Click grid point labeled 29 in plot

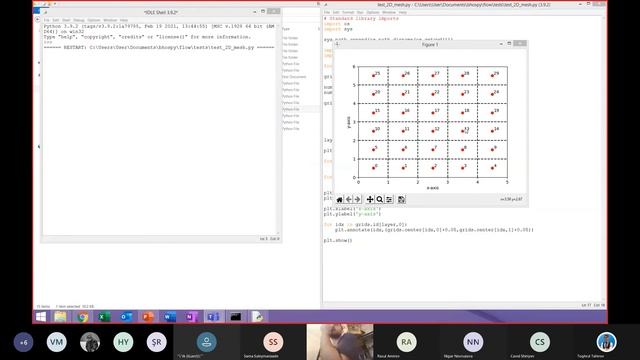[x=492, y=76]
